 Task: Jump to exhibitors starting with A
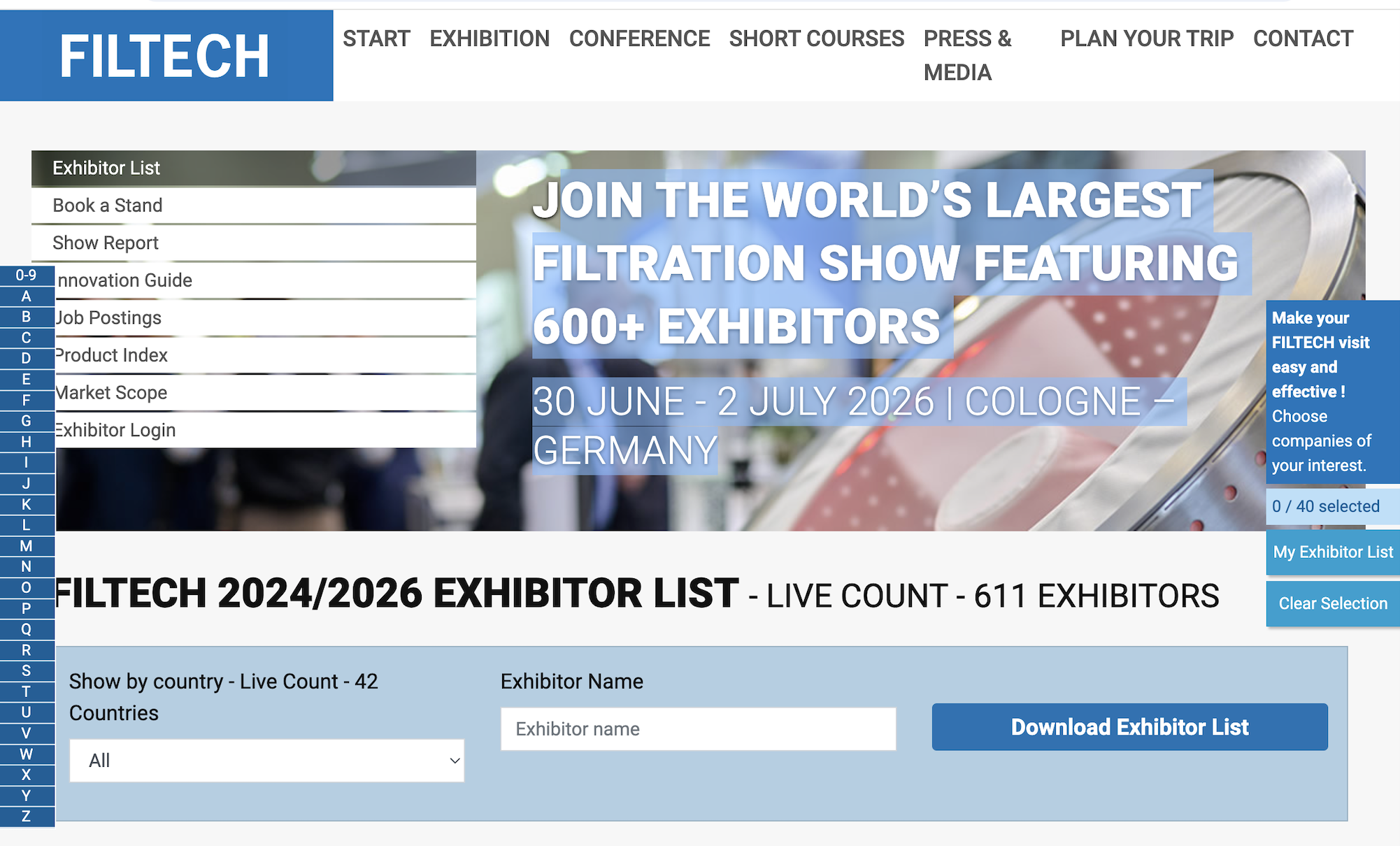click(27, 296)
